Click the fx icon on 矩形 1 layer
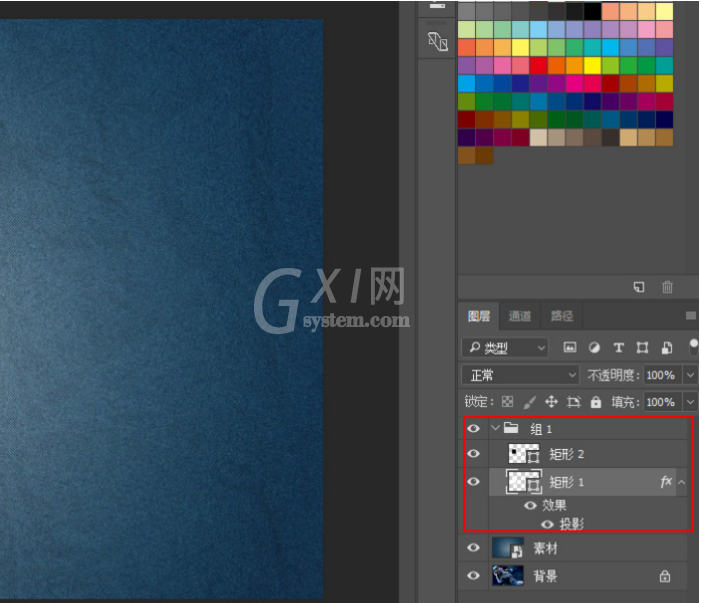This screenshot has width=701, height=603. point(666,481)
